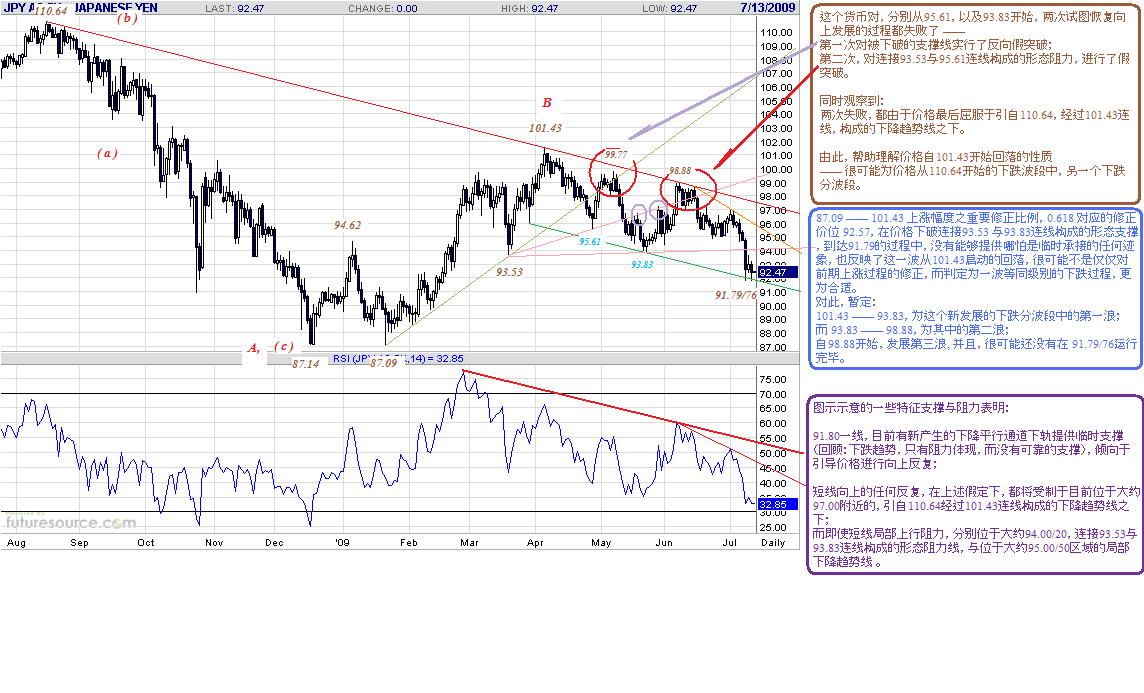Select the 101.43 high label under B
The width and height of the screenshot is (1144, 693).
545,128
